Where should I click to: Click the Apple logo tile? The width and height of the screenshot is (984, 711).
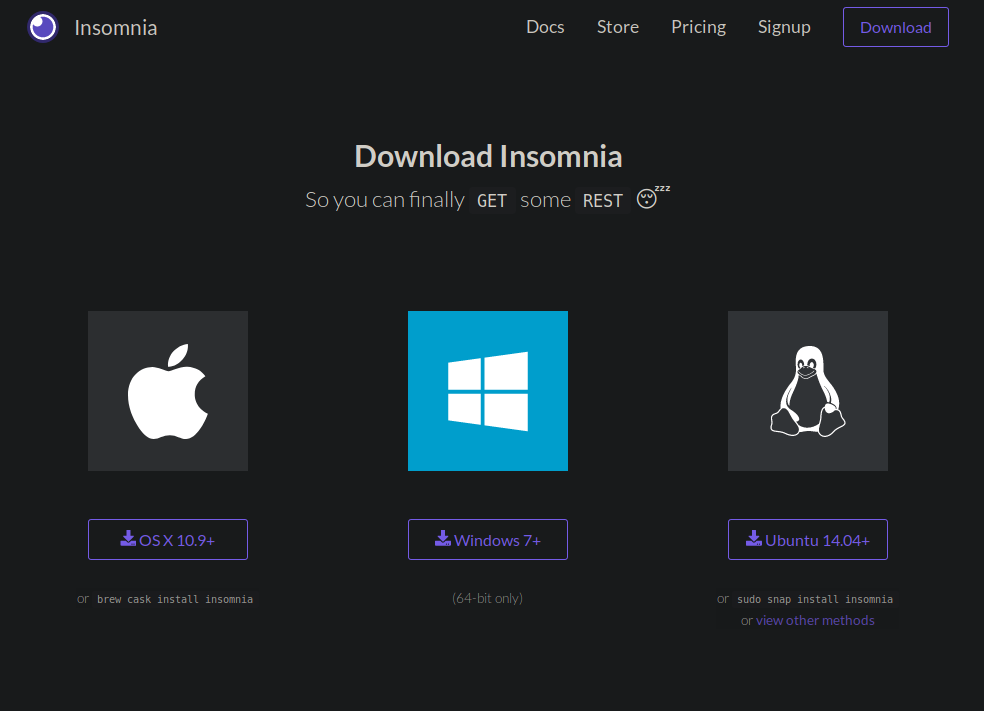point(168,391)
